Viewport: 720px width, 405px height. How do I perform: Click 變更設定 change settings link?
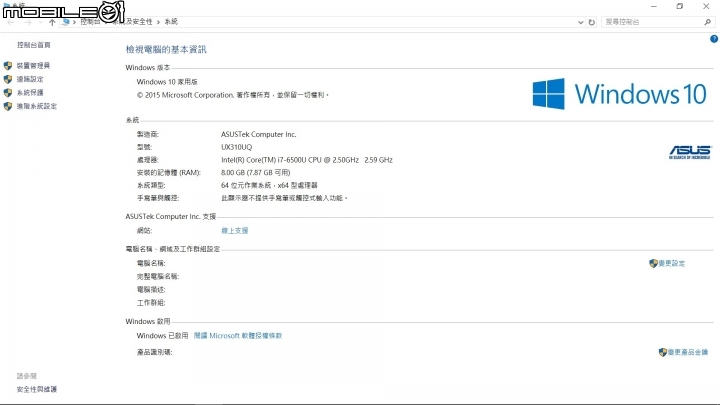pyautogui.click(x=671, y=263)
